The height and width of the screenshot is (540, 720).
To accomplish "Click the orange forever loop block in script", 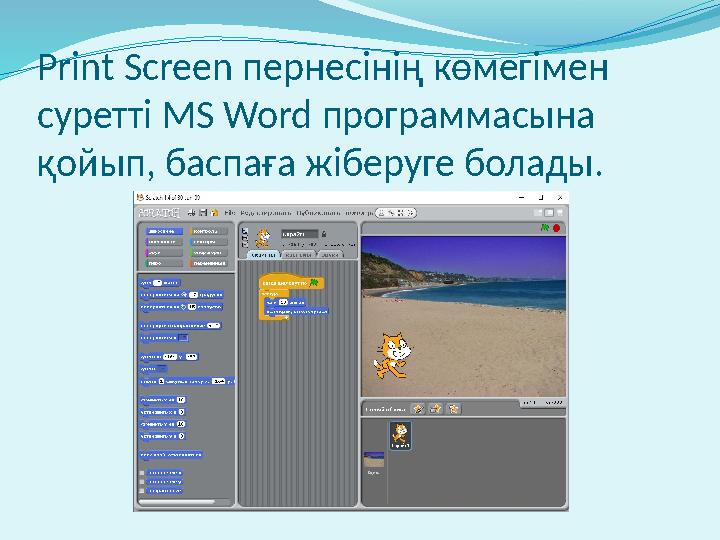I will coord(274,293).
